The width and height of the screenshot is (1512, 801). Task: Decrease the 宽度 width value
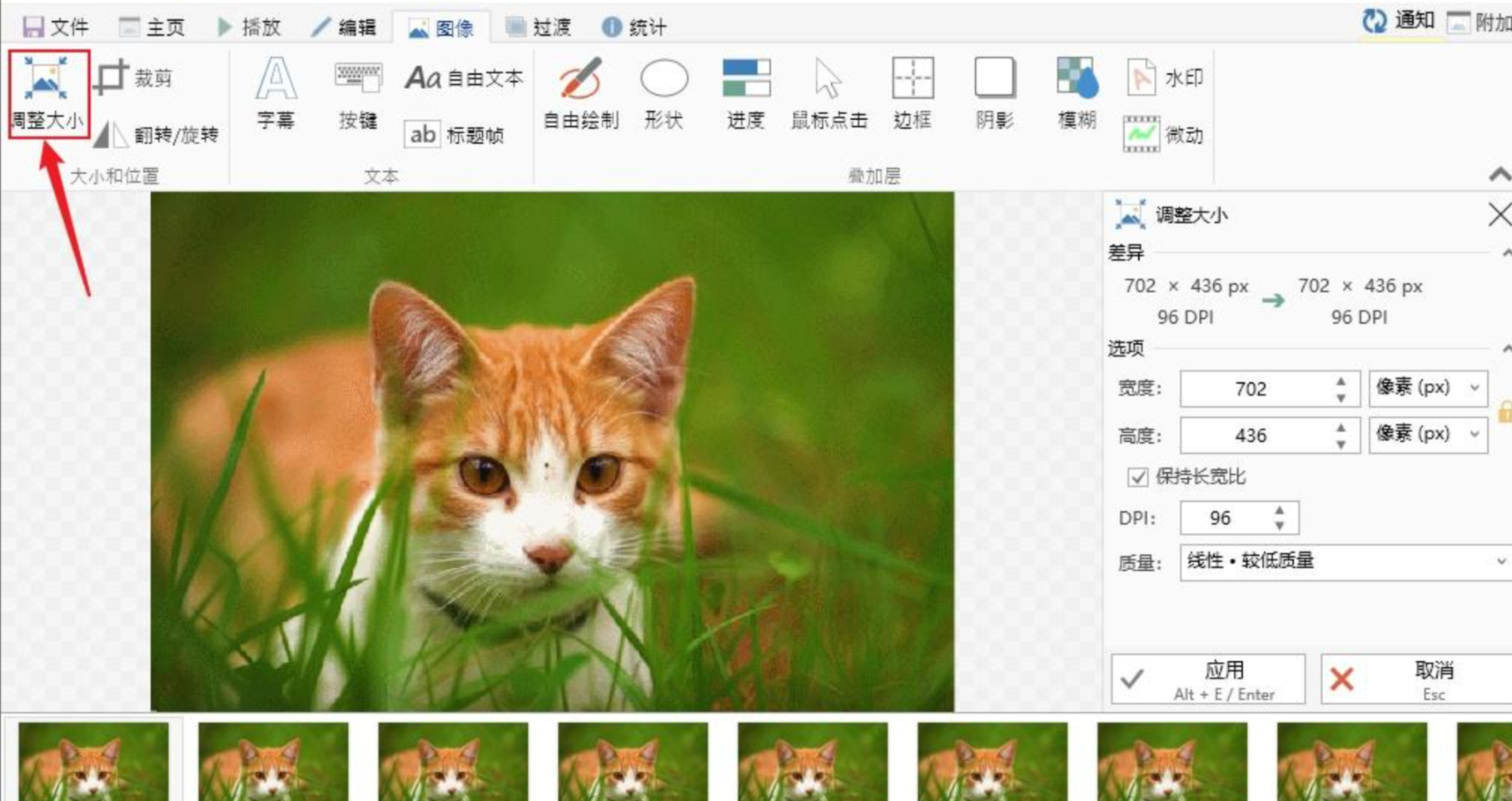1340,398
